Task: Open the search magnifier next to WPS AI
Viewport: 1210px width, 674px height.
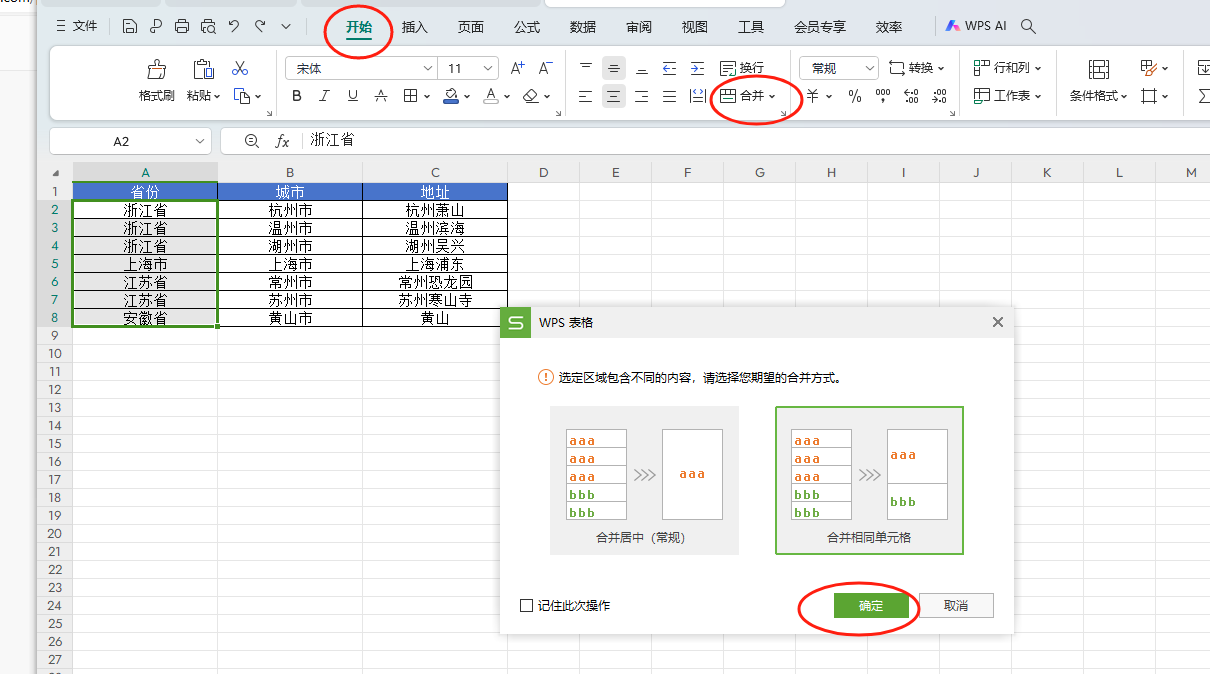Action: pos(1028,26)
